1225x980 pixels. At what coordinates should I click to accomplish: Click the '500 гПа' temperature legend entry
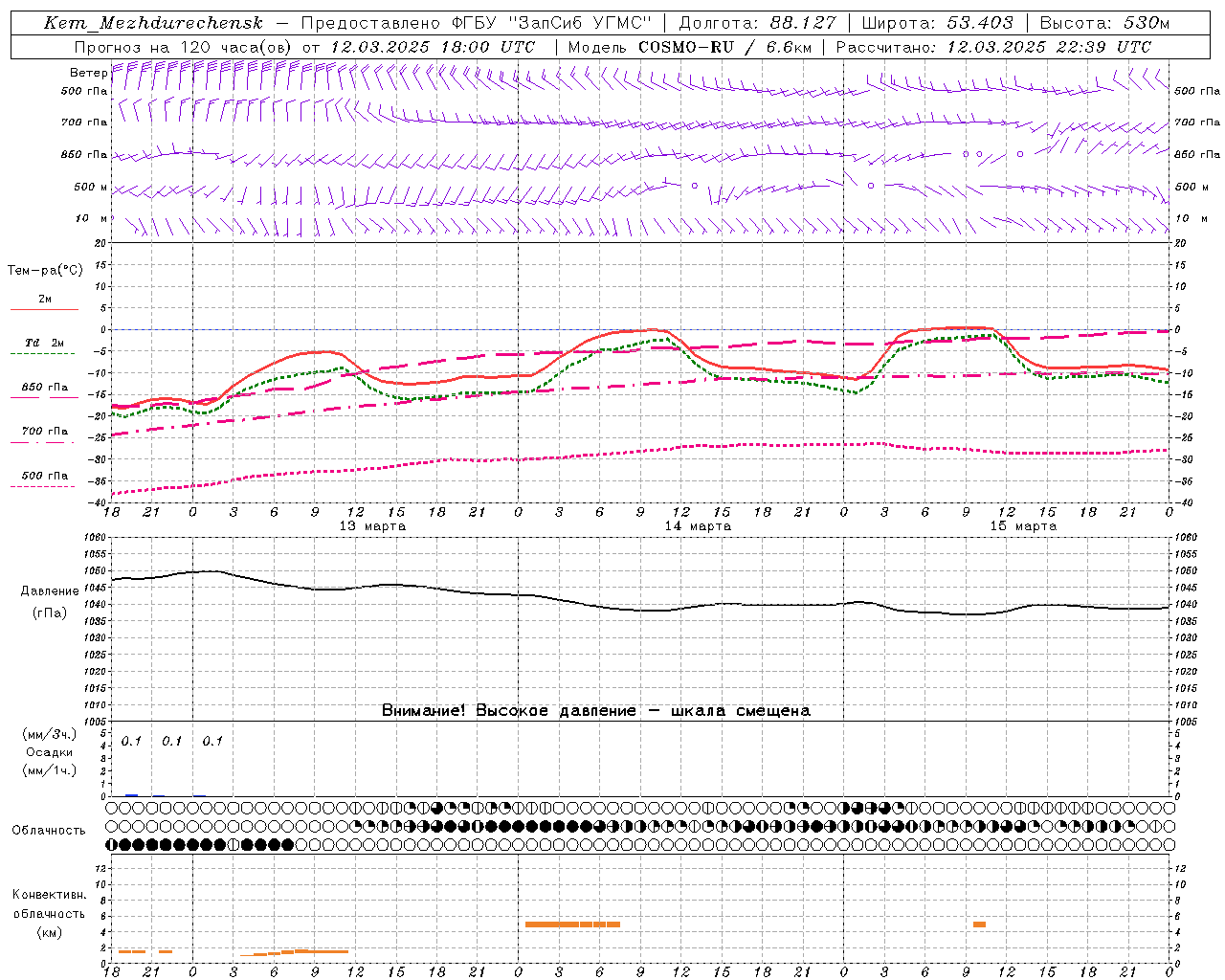[x=45, y=476]
